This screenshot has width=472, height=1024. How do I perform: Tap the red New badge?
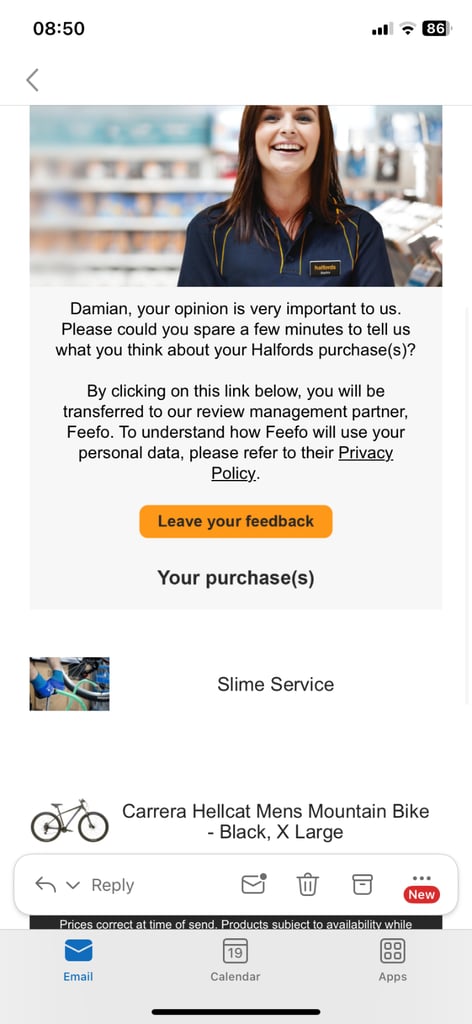(422, 895)
